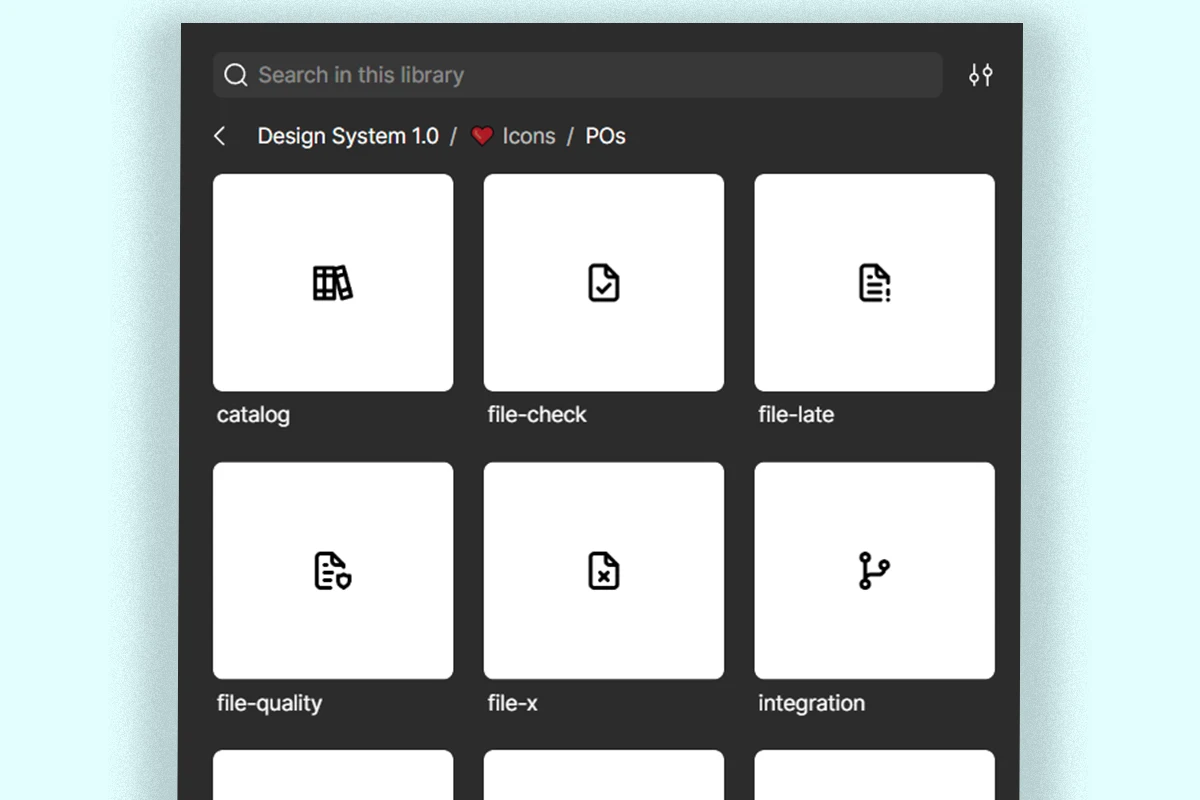The image size is (1200, 800).
Task: Open the Icons breadcrumb folder
Action: tap(529, 136)
